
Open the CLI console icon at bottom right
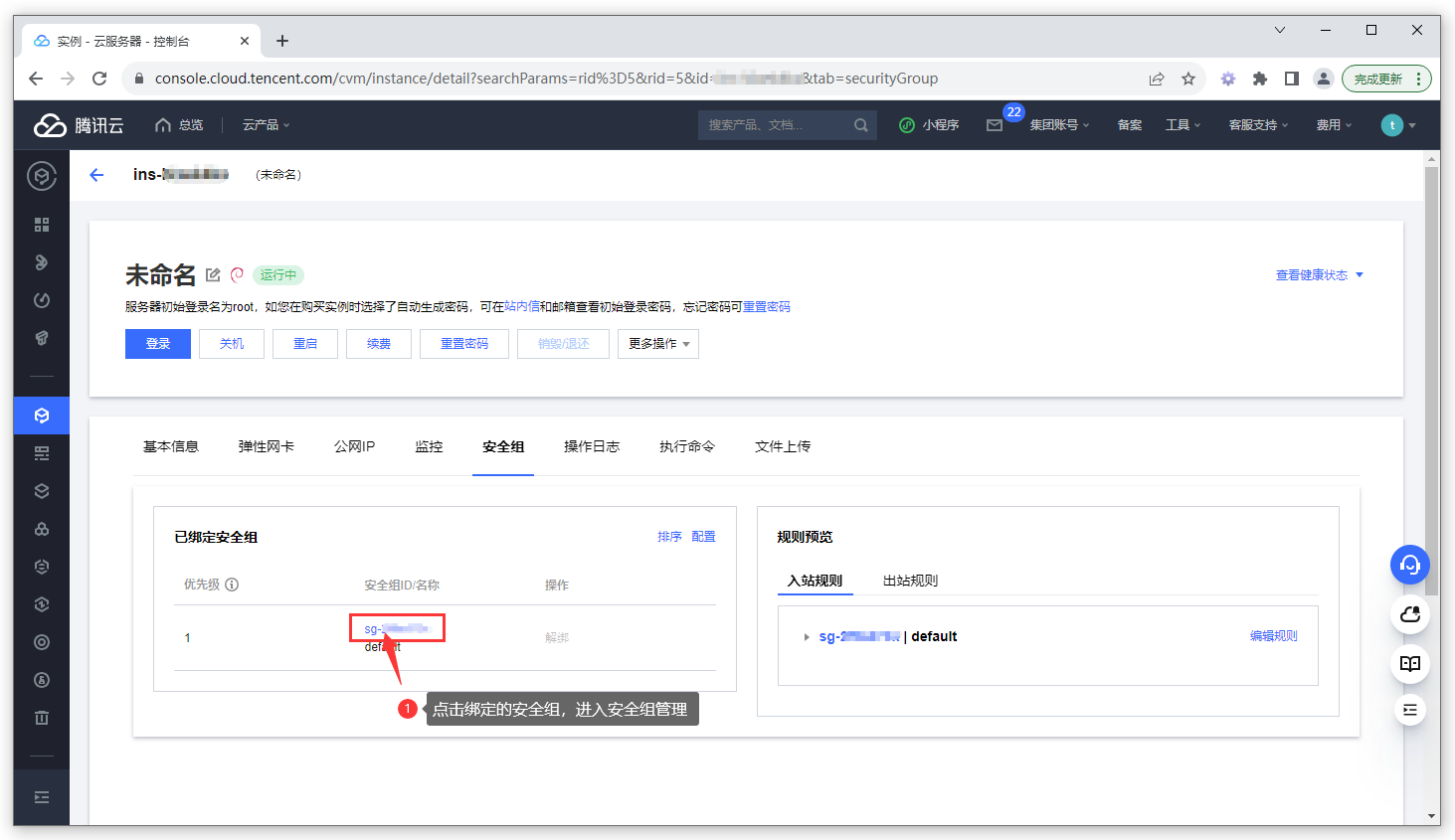click(1409, 710)
